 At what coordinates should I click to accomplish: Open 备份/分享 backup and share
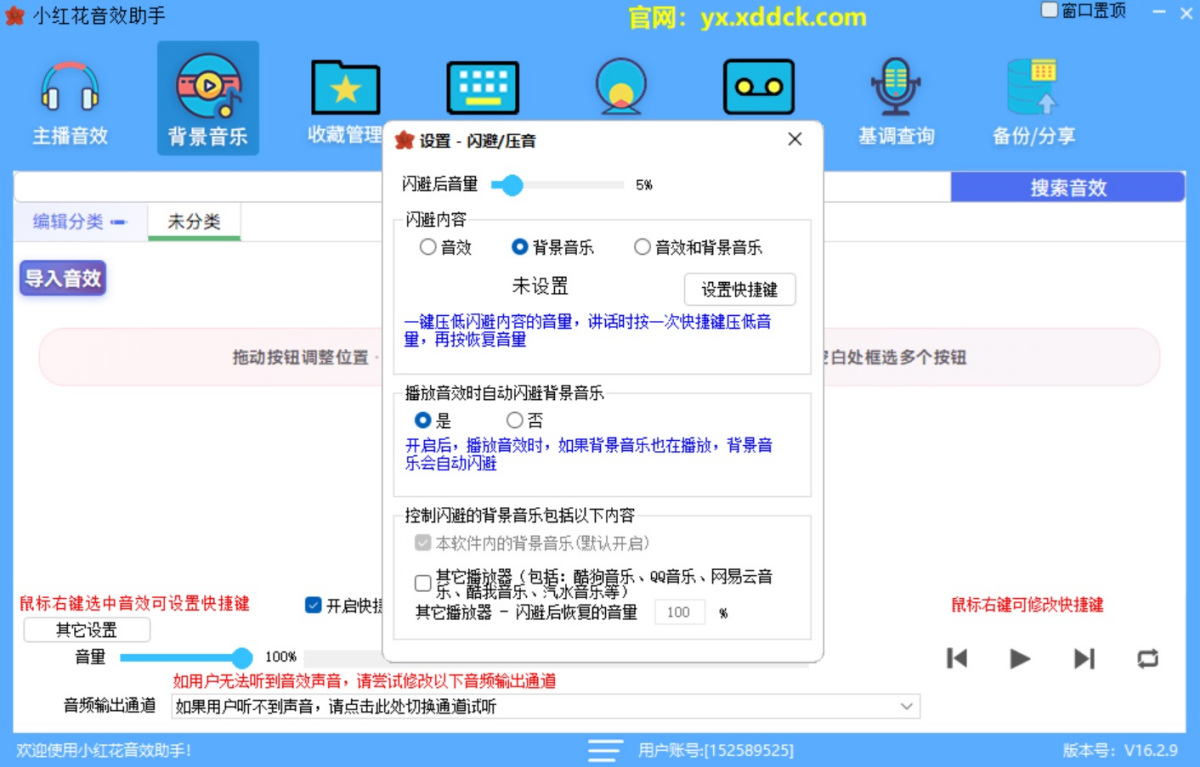tap(1034, 97)
